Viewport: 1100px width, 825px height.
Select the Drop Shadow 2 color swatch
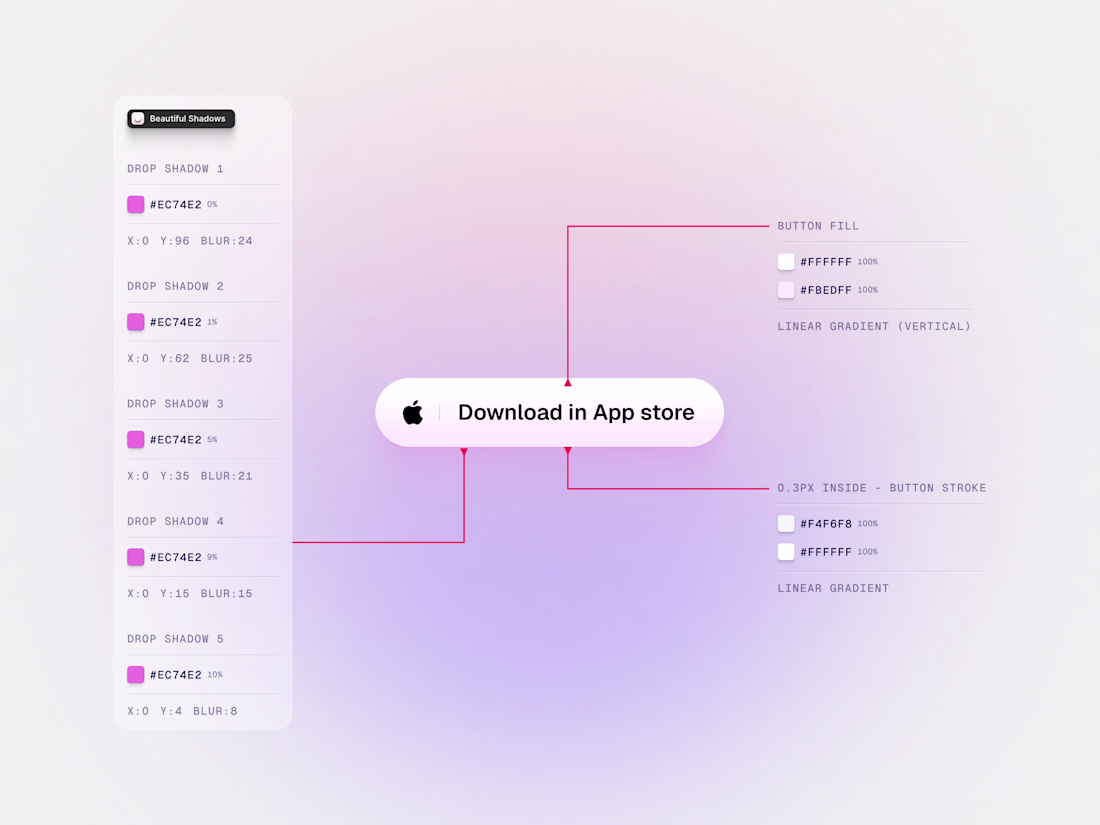pyautogui.click(x=135, y=322)
